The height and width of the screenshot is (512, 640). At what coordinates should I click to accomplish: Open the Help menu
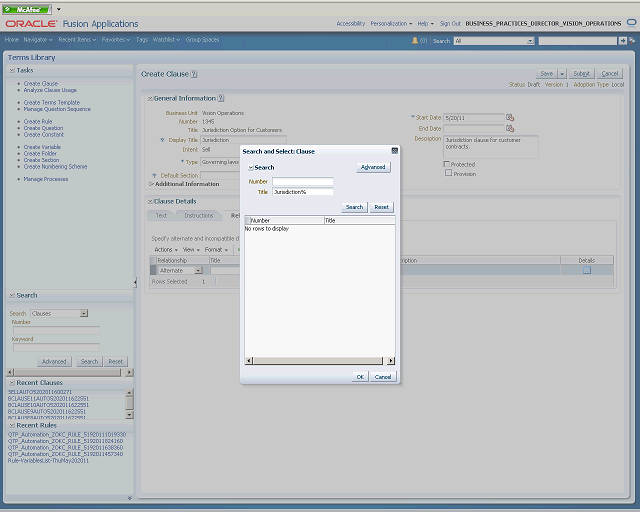[x=425, y=24]
